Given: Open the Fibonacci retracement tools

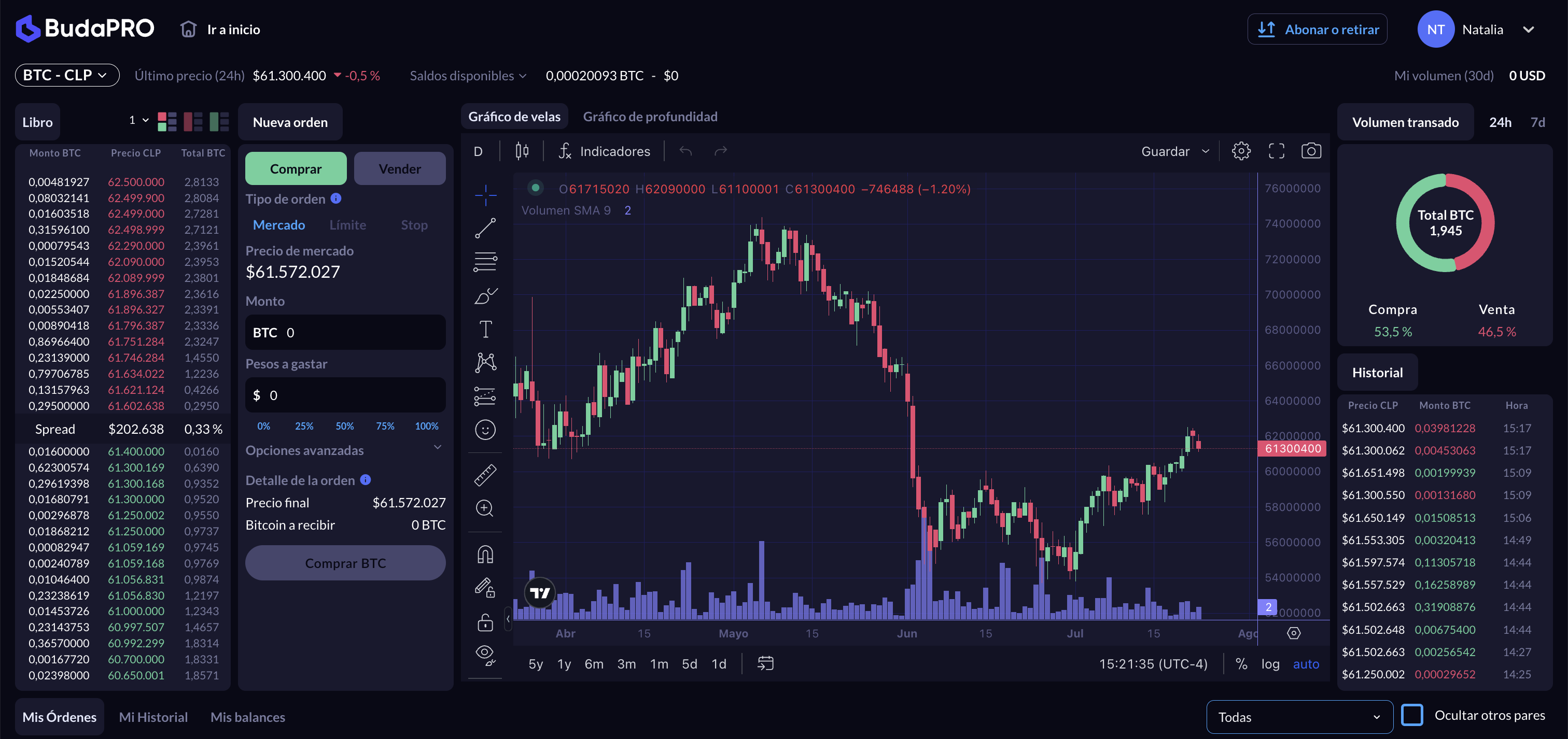Looking at the screenshot, I should click(485, 262).
